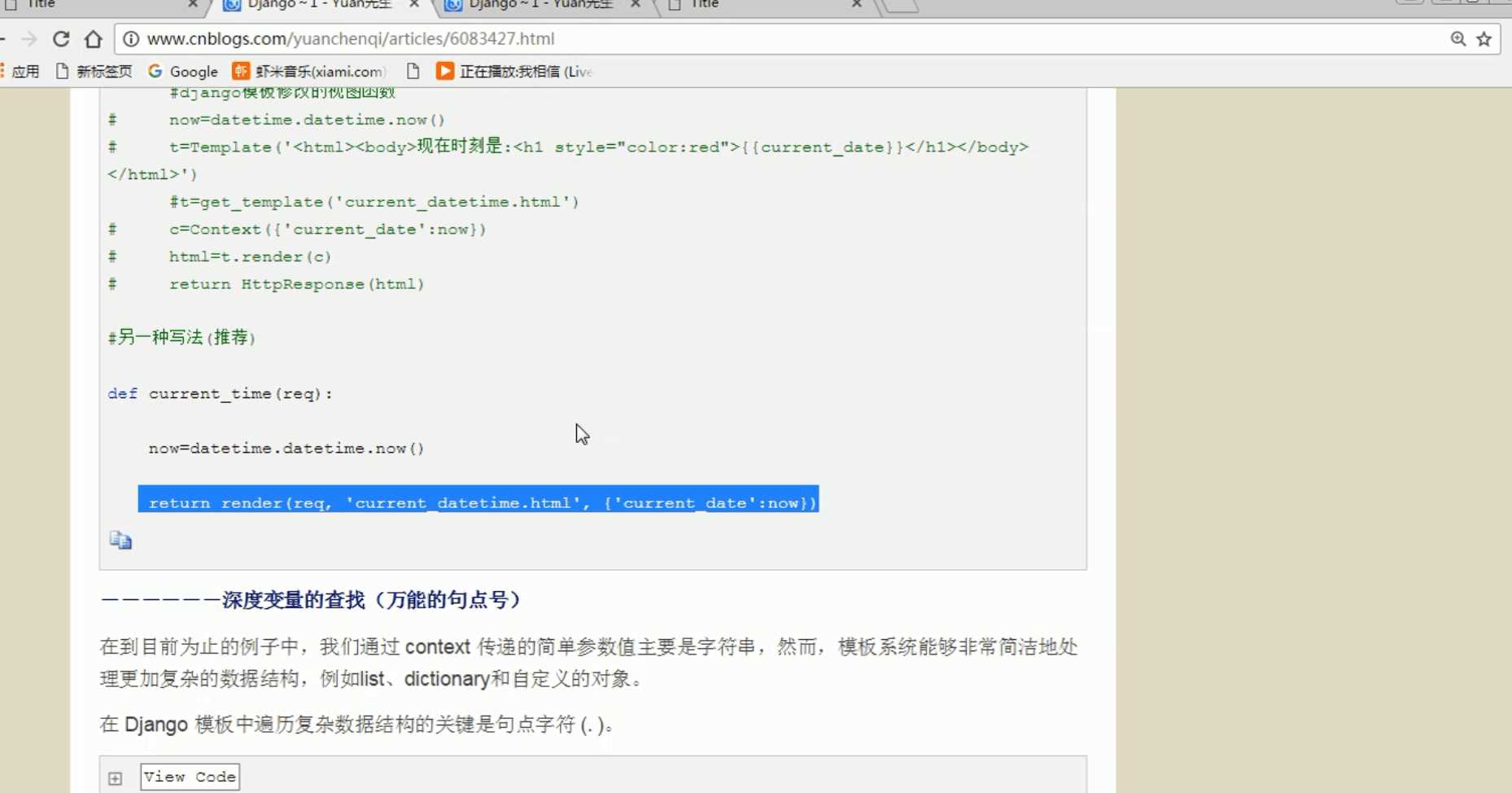
Task: Click the now=datetime.datetime.now() uncommented line
Action: point(286,449)
